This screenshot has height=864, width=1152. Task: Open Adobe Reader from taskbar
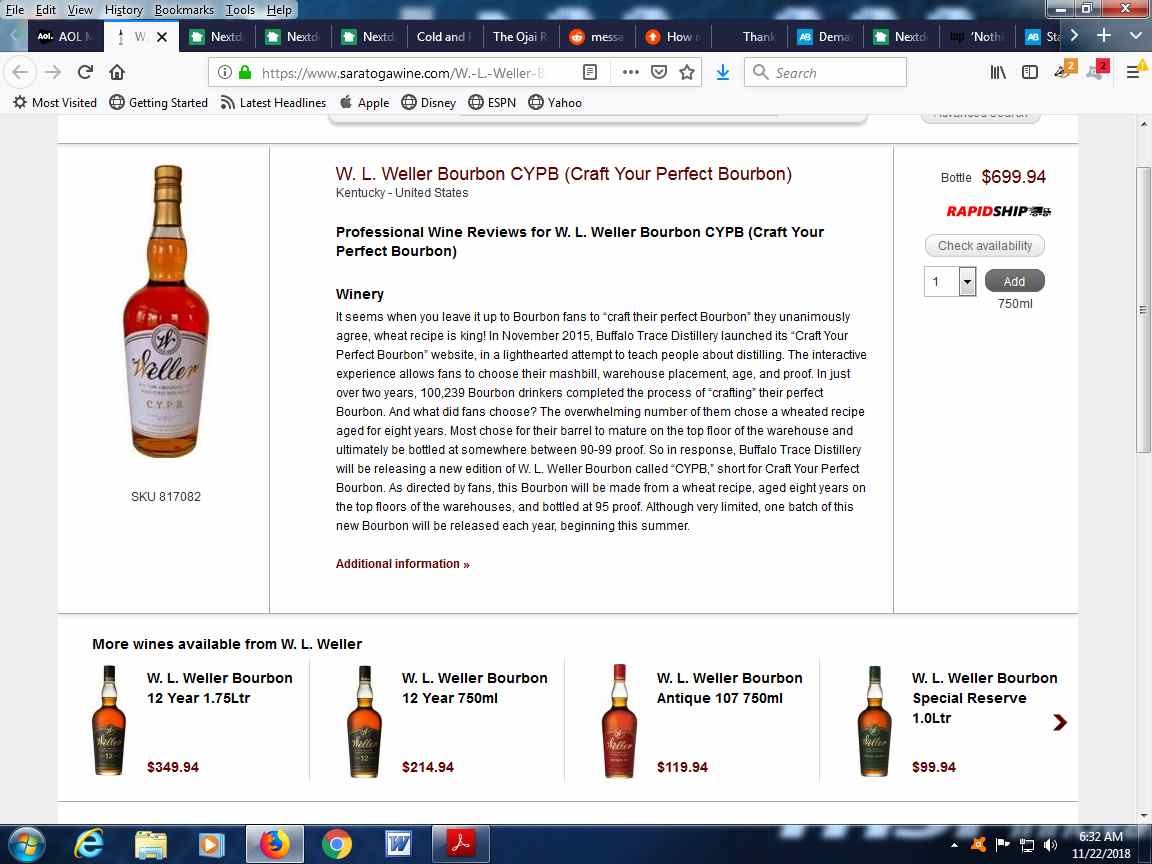(461, 844)
